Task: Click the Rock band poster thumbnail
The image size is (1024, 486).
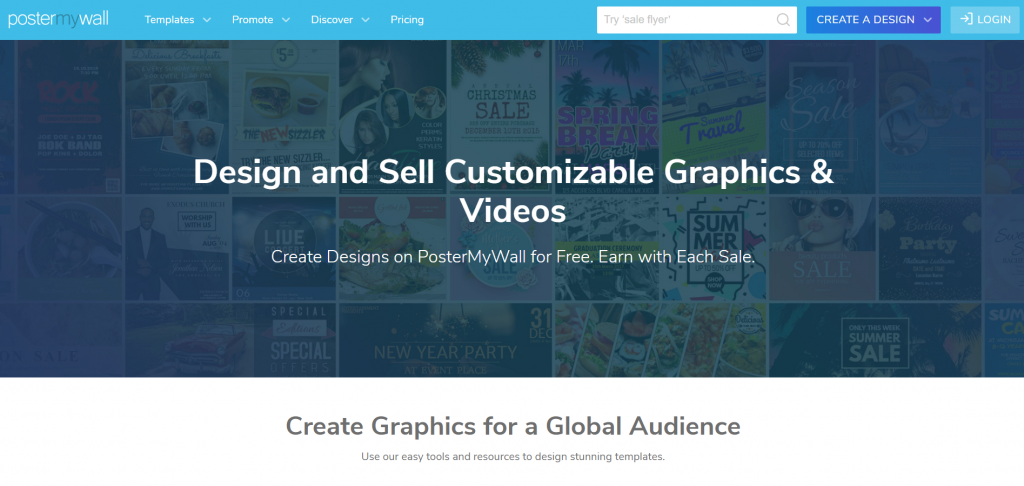Action: [69, 118]
